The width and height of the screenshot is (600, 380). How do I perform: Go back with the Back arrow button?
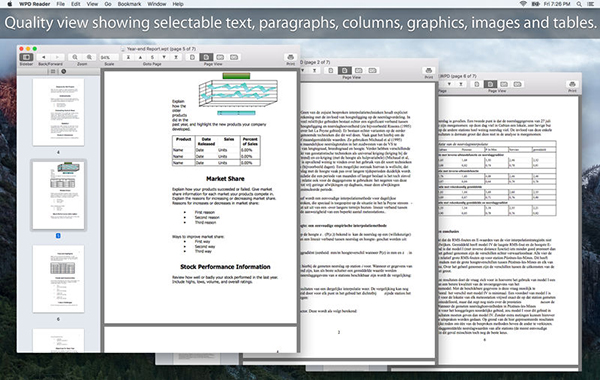point(44,57)
